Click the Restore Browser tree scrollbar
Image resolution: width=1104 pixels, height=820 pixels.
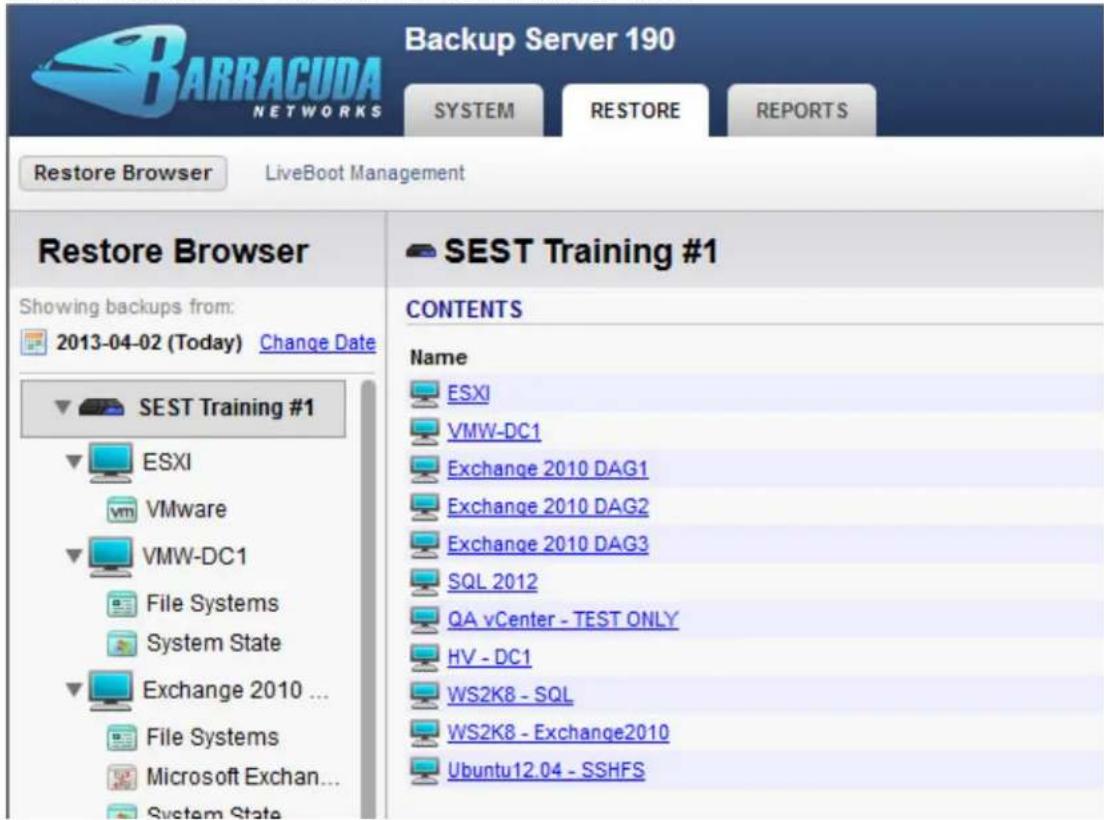point(368,599)
